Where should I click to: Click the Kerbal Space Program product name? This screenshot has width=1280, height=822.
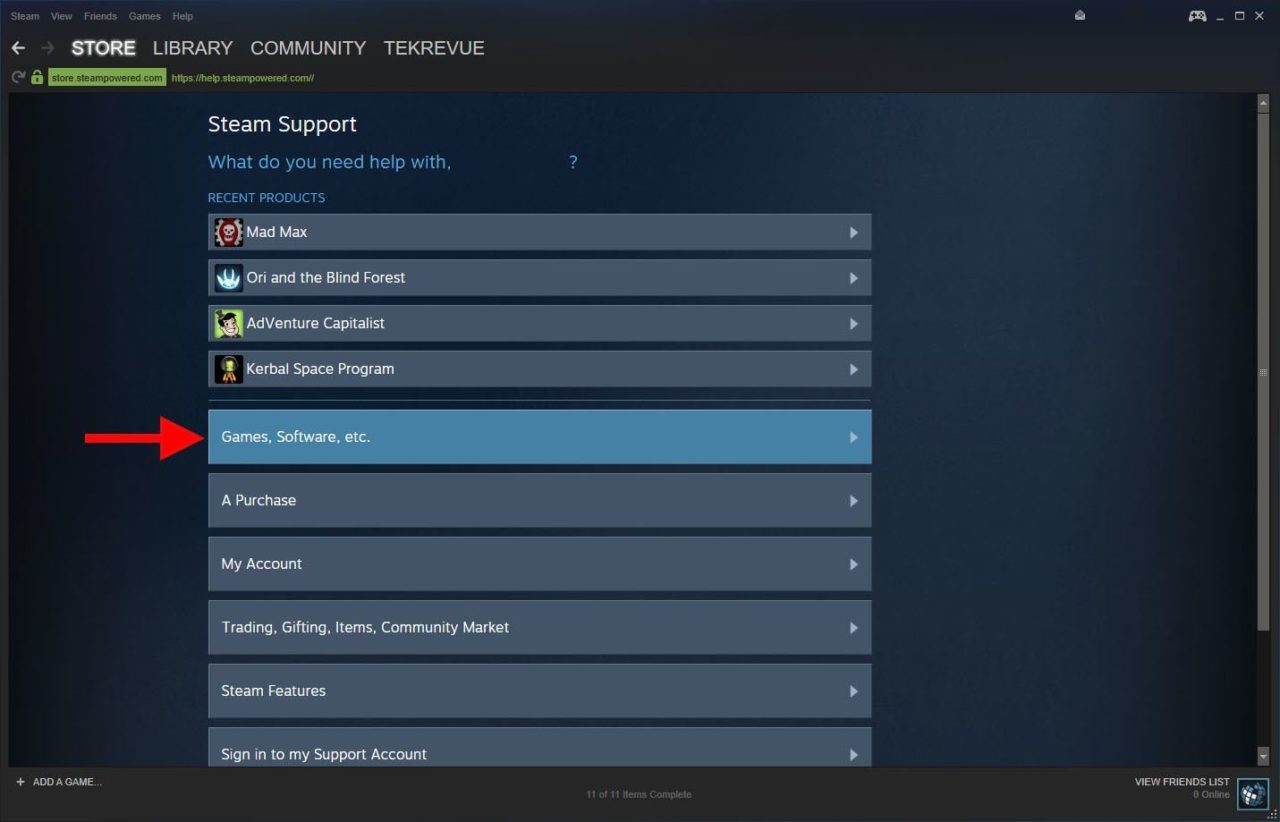pyautogui.click(x=320, y=369)
